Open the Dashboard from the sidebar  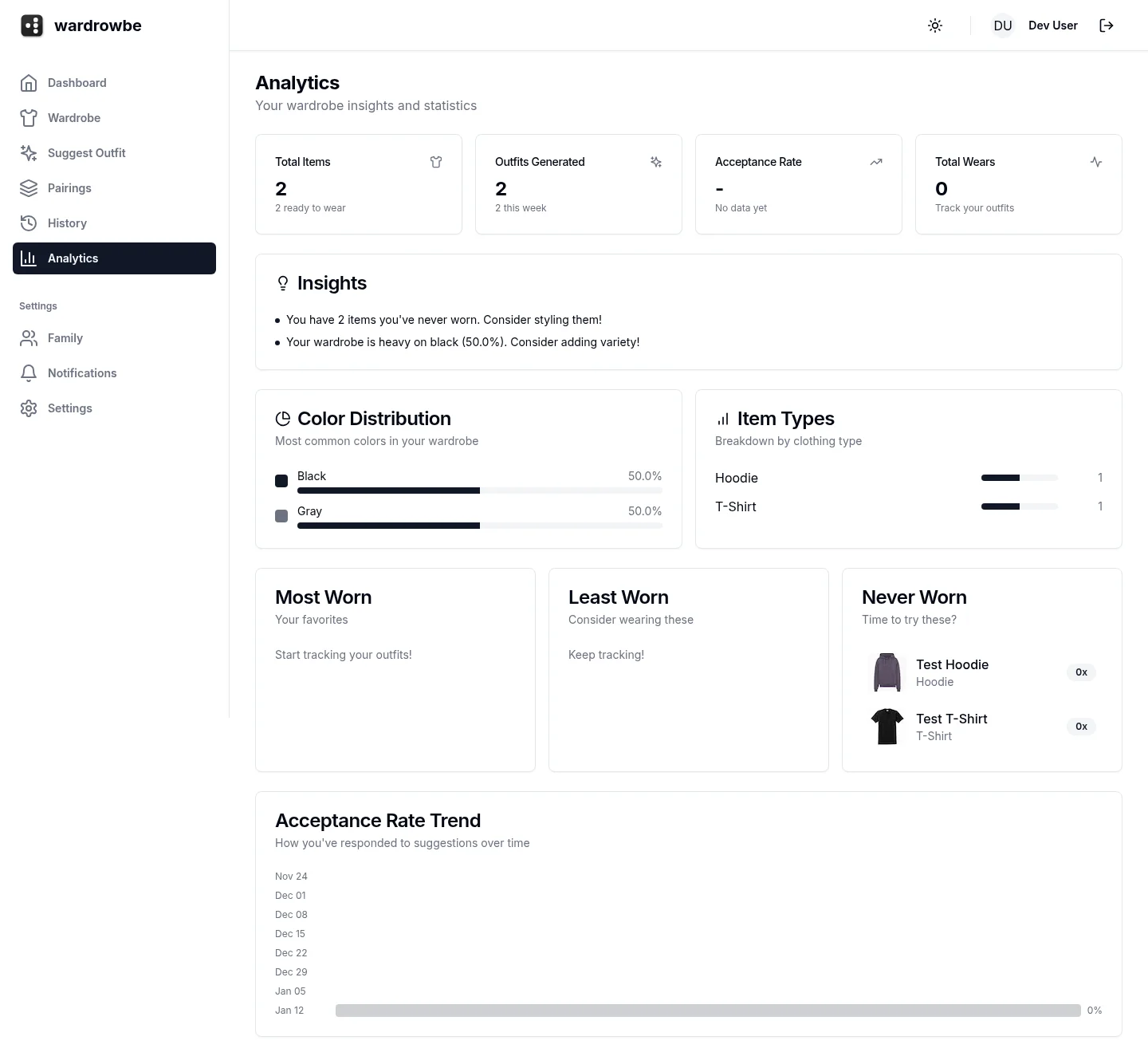coord(77,83)
